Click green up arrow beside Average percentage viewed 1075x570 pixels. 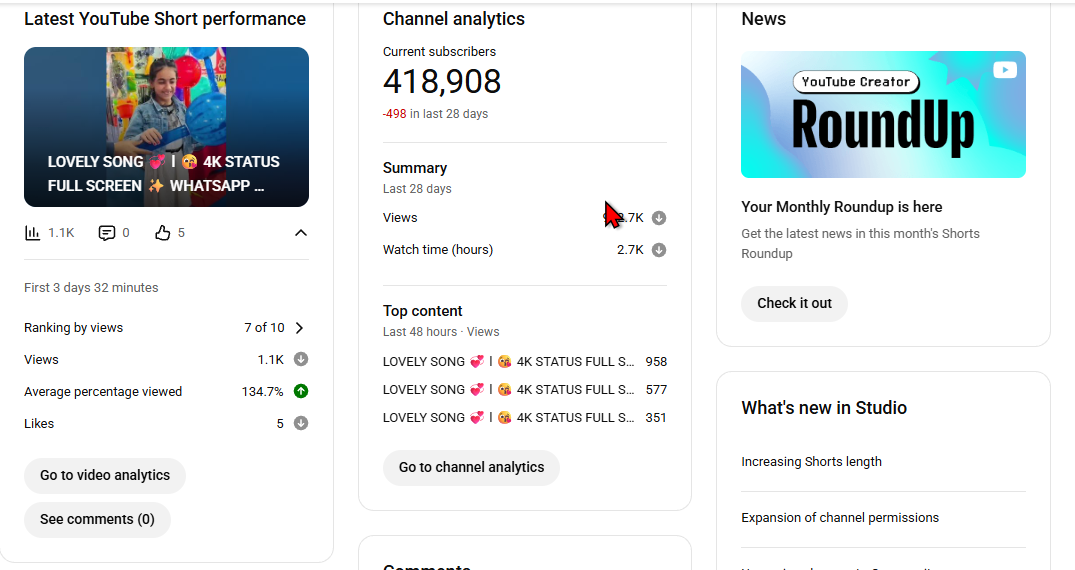coord(301,392)
